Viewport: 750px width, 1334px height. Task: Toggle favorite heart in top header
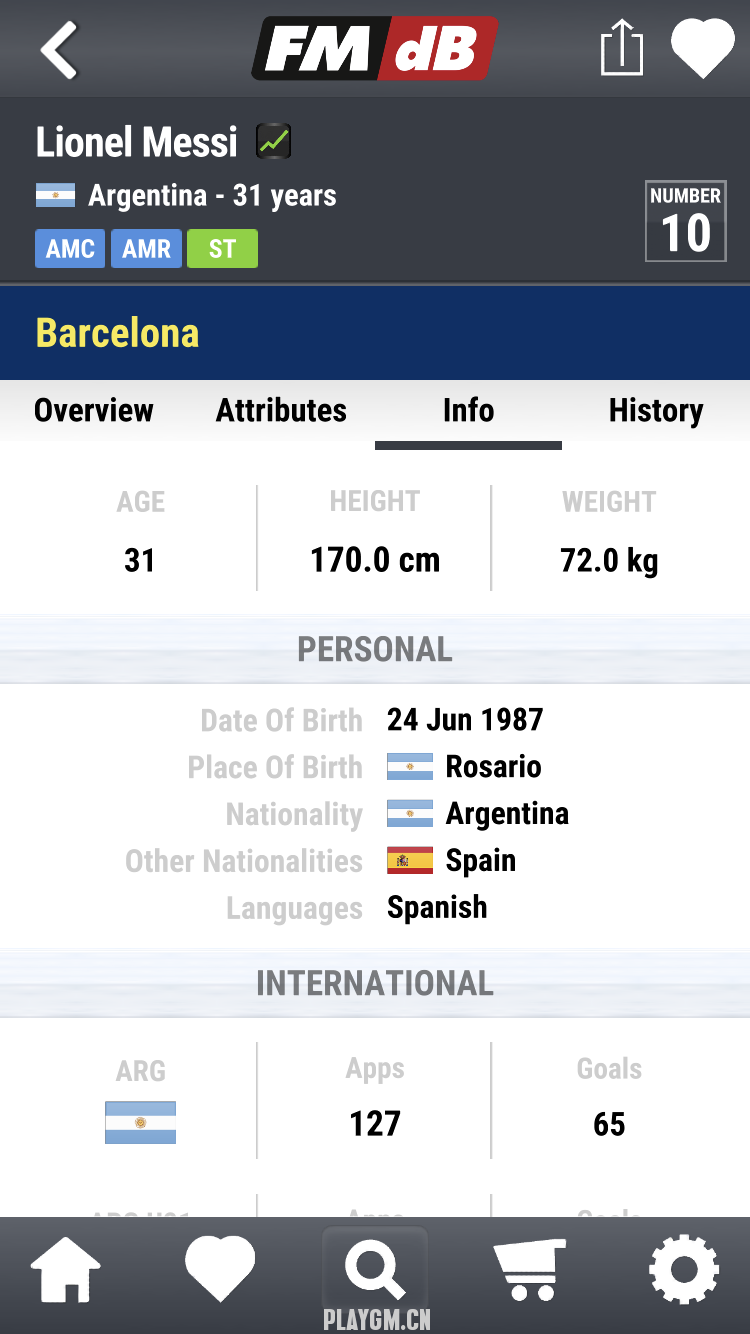[x=702, y=50]
